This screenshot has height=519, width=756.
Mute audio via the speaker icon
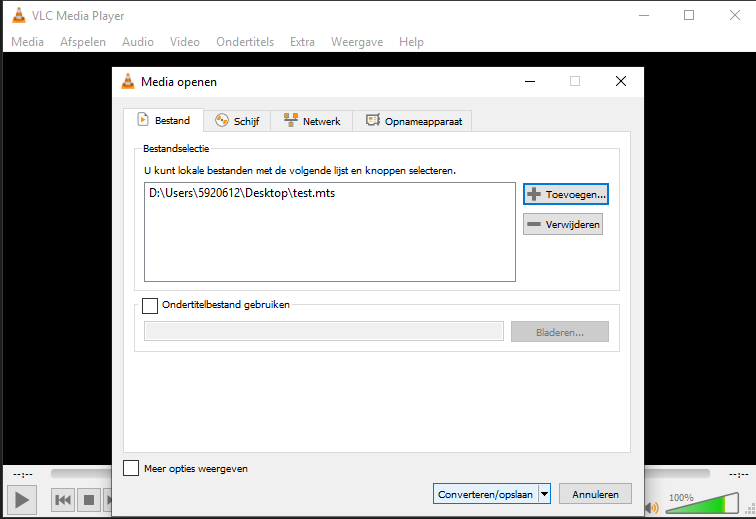tap(652, 507)
